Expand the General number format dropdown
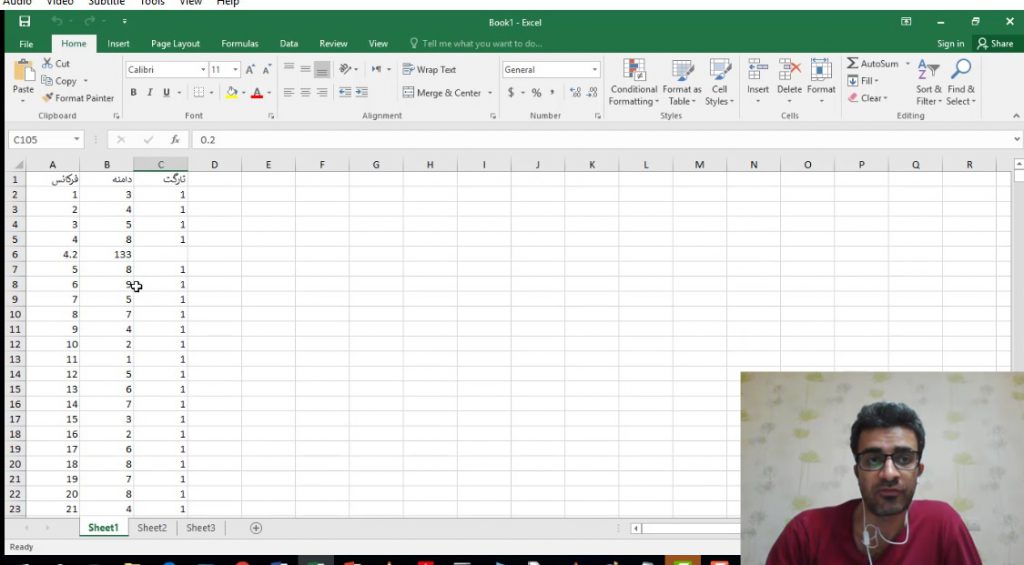 tap(595, 70)
